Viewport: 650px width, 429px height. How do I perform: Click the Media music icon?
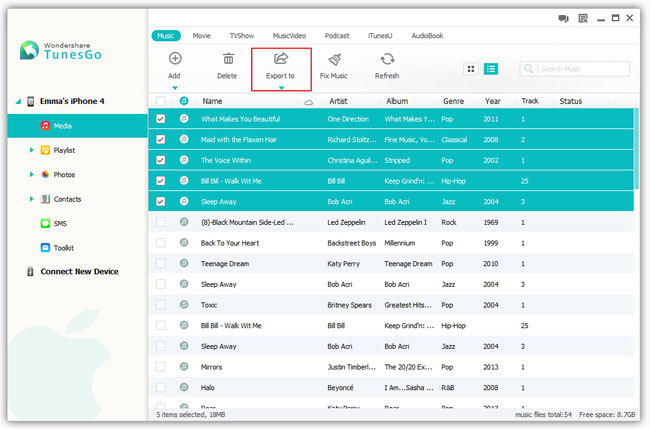coord(45,126)
